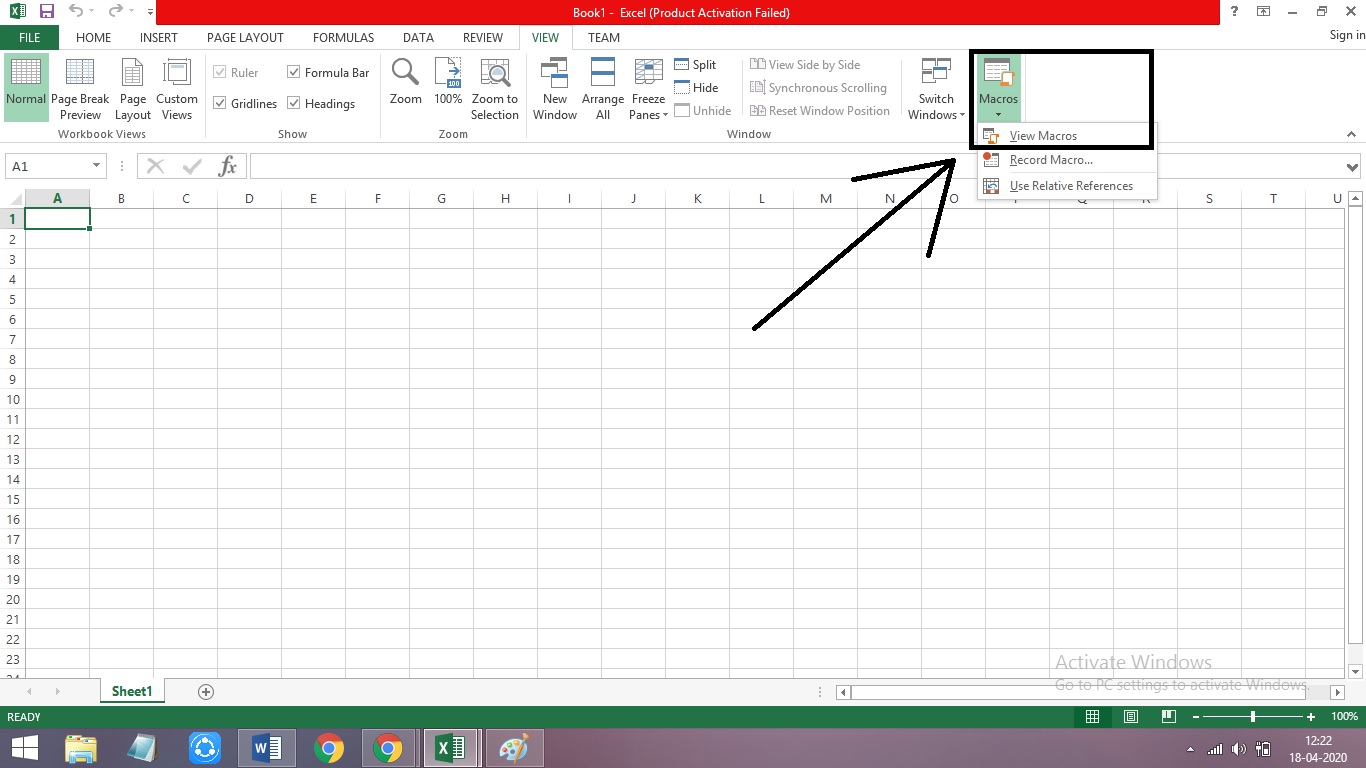Click the Insert Function fx button
The height and width of the screenshot is (768, 1366).
227,166
